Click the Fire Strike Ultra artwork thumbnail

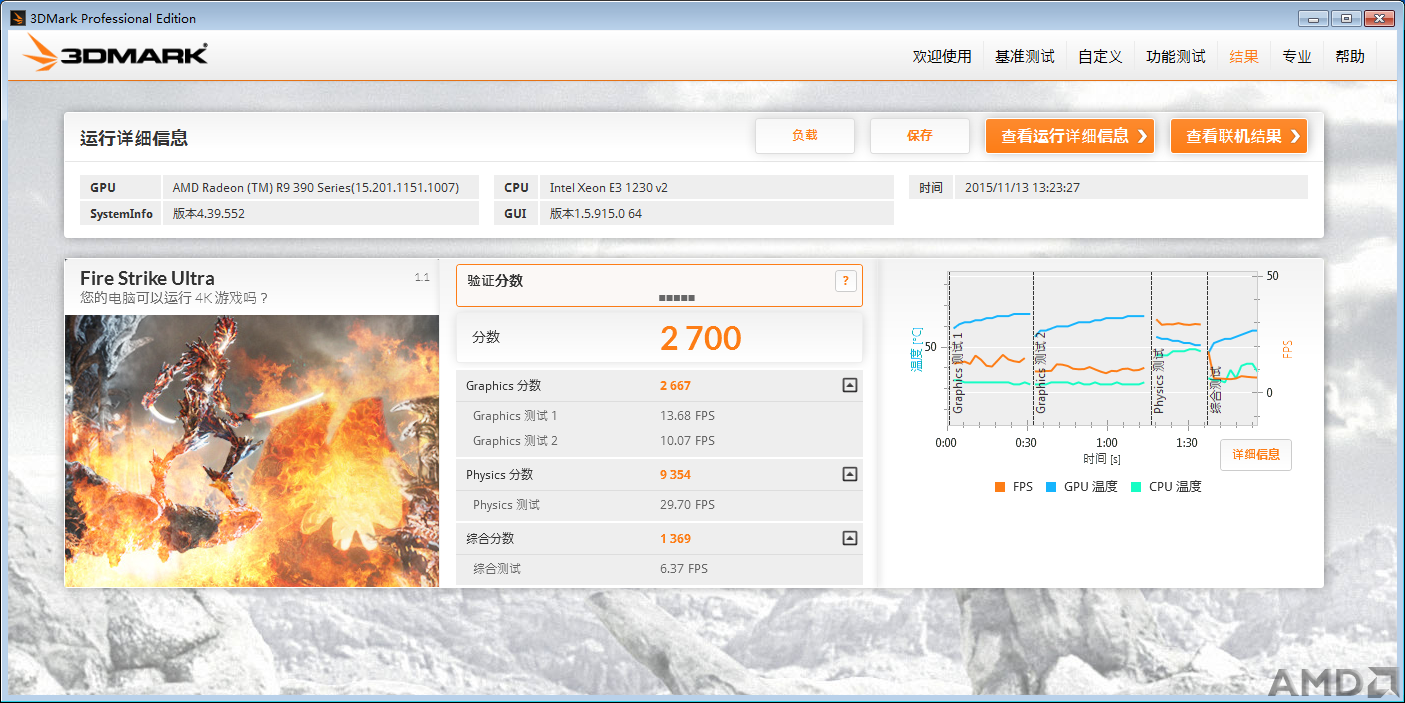tap(252, 451)
